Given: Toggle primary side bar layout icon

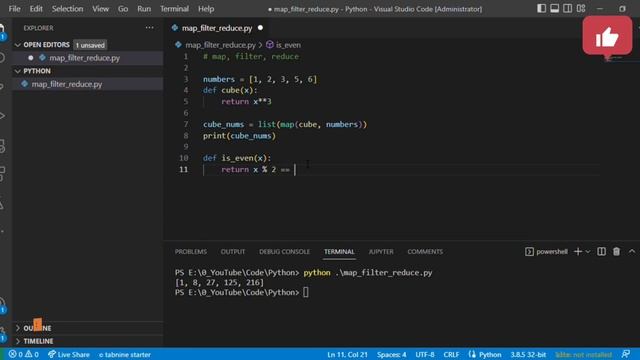Looking at the screenshot, I should point(541,9).
